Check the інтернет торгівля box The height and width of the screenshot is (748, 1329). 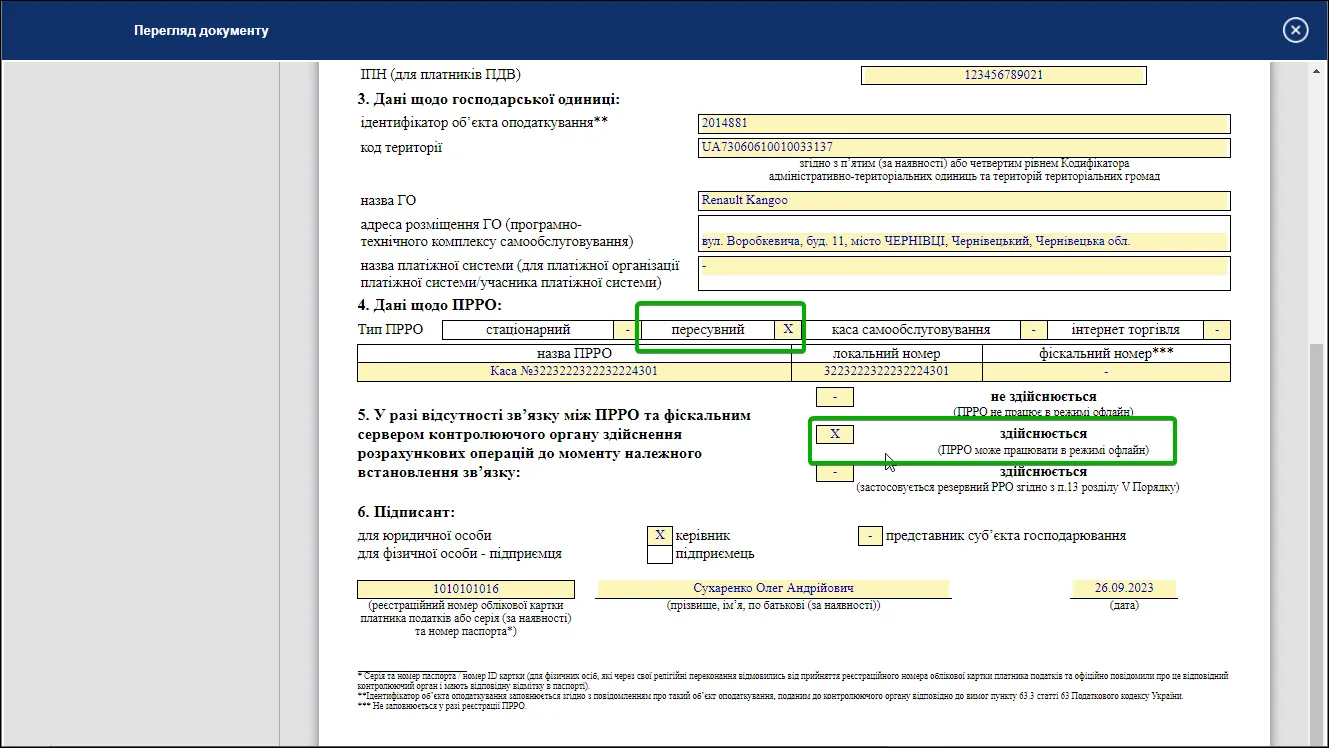point(1217,330)
